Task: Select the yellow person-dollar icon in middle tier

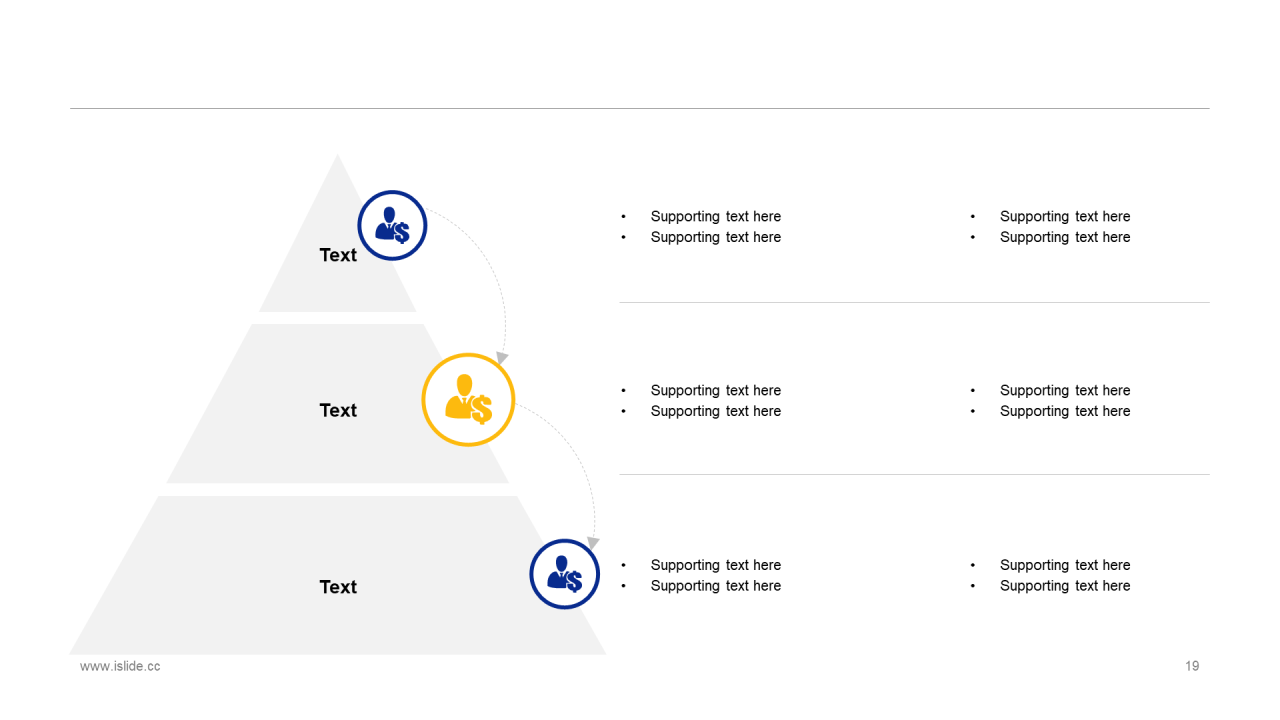Action: [468, 399]
